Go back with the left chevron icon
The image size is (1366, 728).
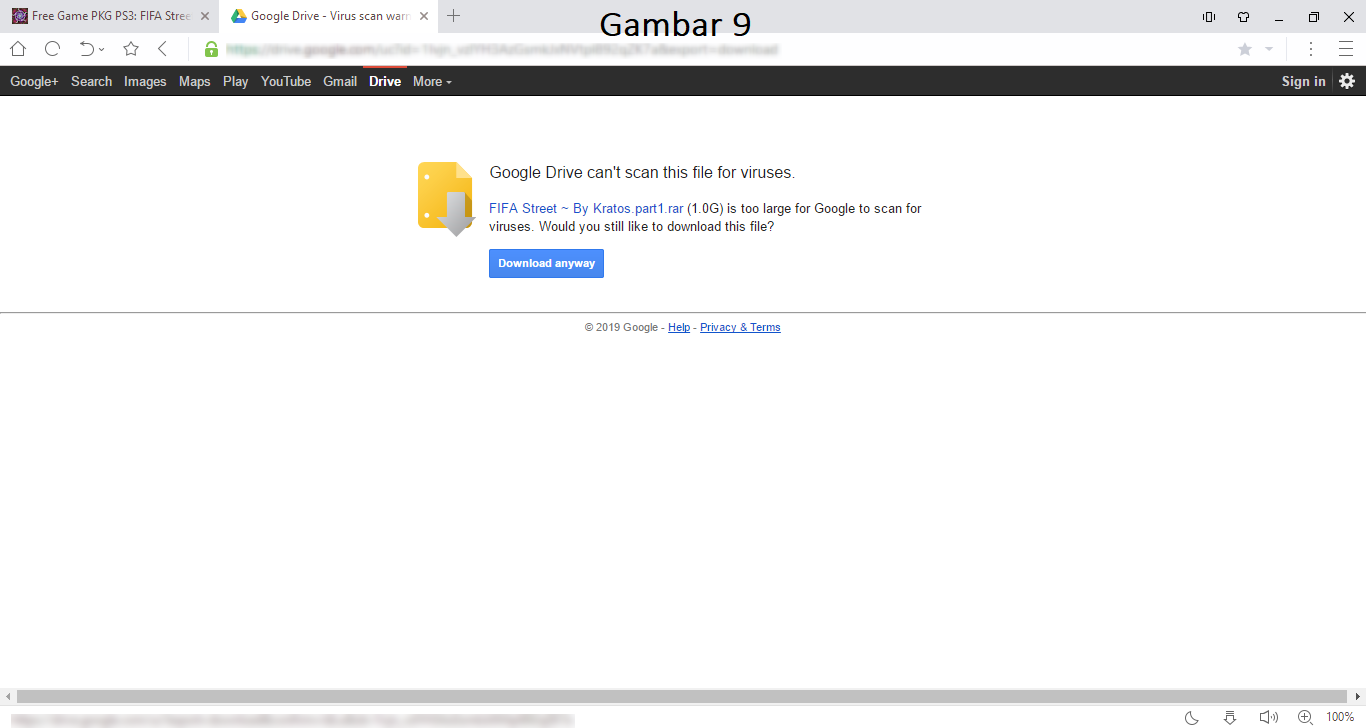click(163, 49)
